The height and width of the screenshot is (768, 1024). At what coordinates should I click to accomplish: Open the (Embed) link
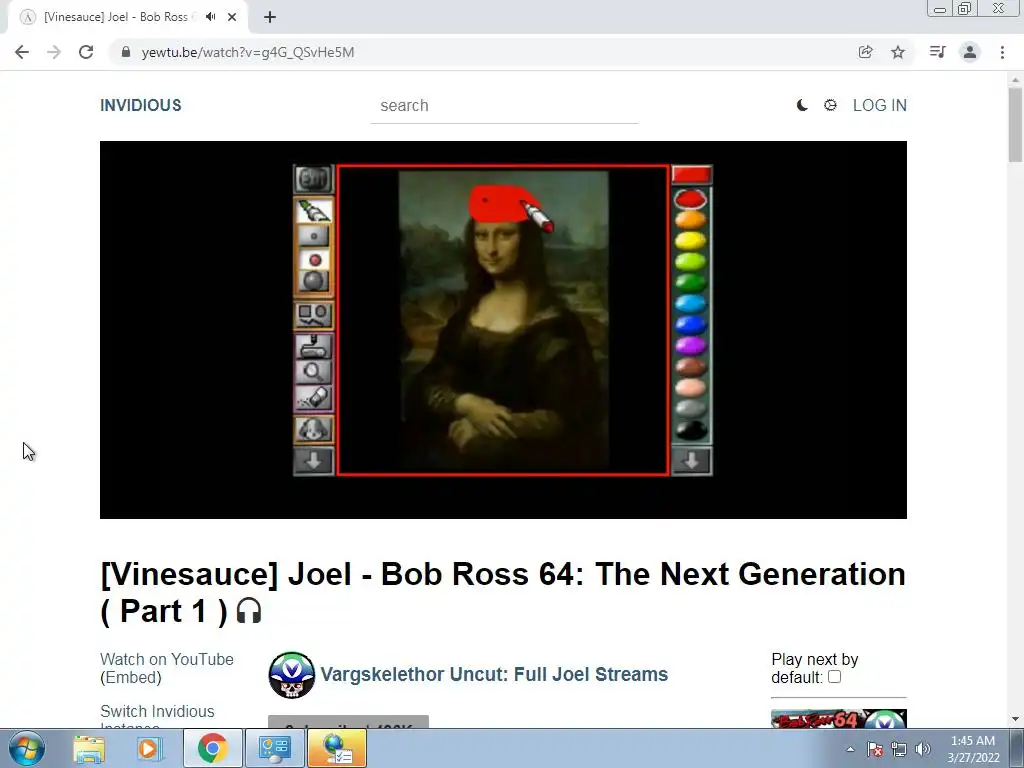pos(131,677)
